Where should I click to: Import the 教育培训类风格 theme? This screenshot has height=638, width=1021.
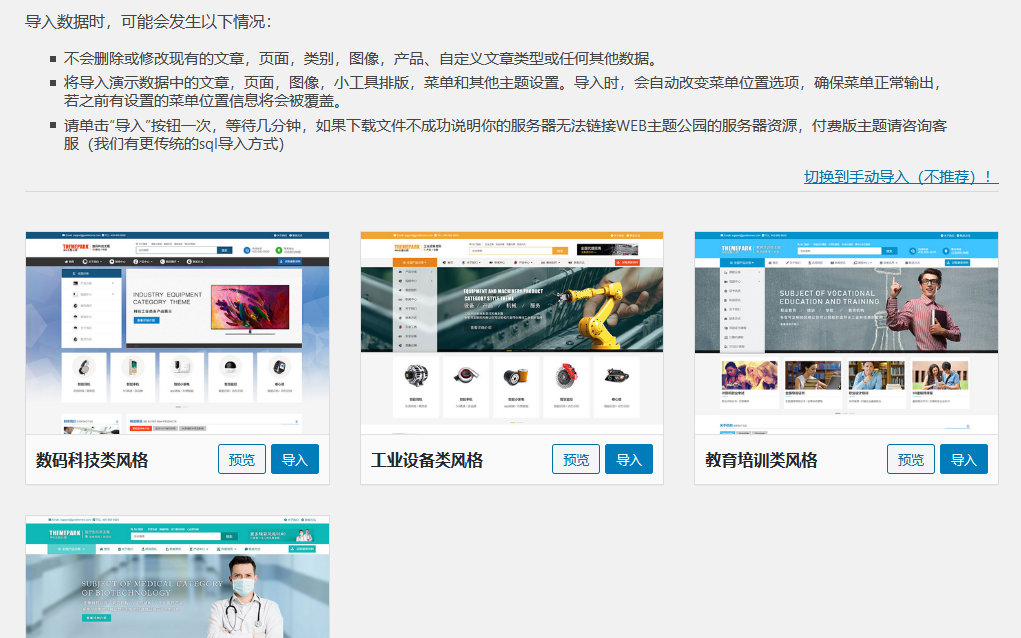click(x=964, y=459)
